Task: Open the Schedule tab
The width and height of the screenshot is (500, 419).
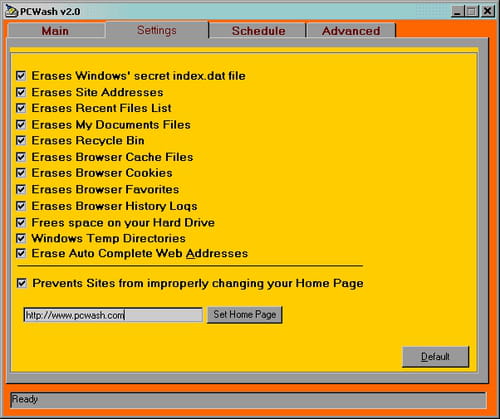Action: coord(258,31)
